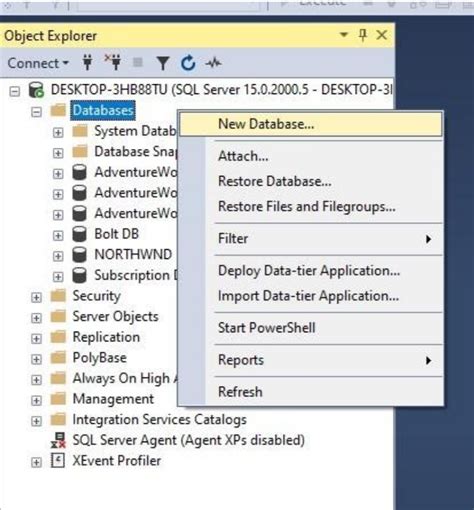
Task: Click the Subscription database cylinder icon
Action: tap(80, 275)
